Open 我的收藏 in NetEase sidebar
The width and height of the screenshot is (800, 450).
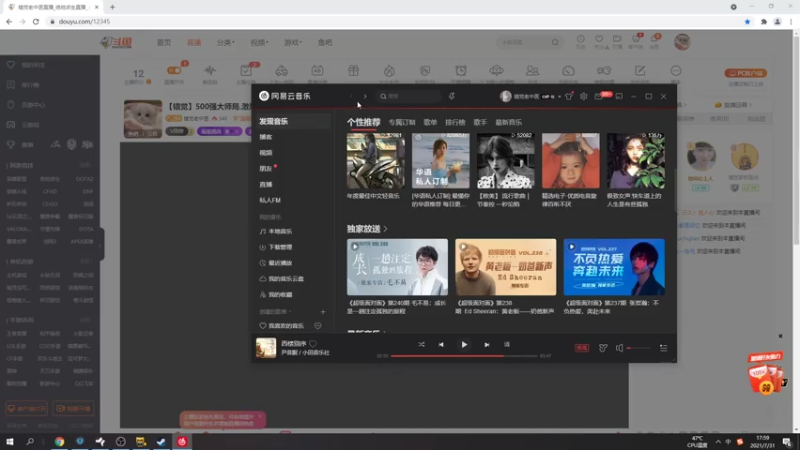276,294
